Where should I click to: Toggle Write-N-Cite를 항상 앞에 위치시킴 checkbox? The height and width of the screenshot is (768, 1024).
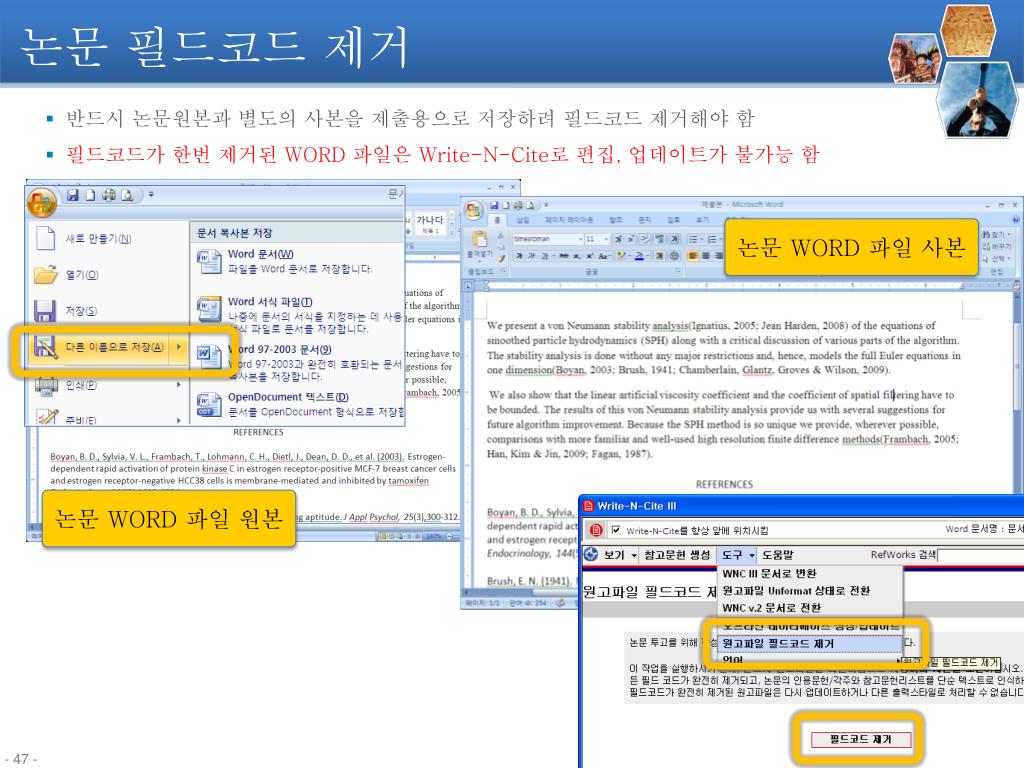coord(615,530)
